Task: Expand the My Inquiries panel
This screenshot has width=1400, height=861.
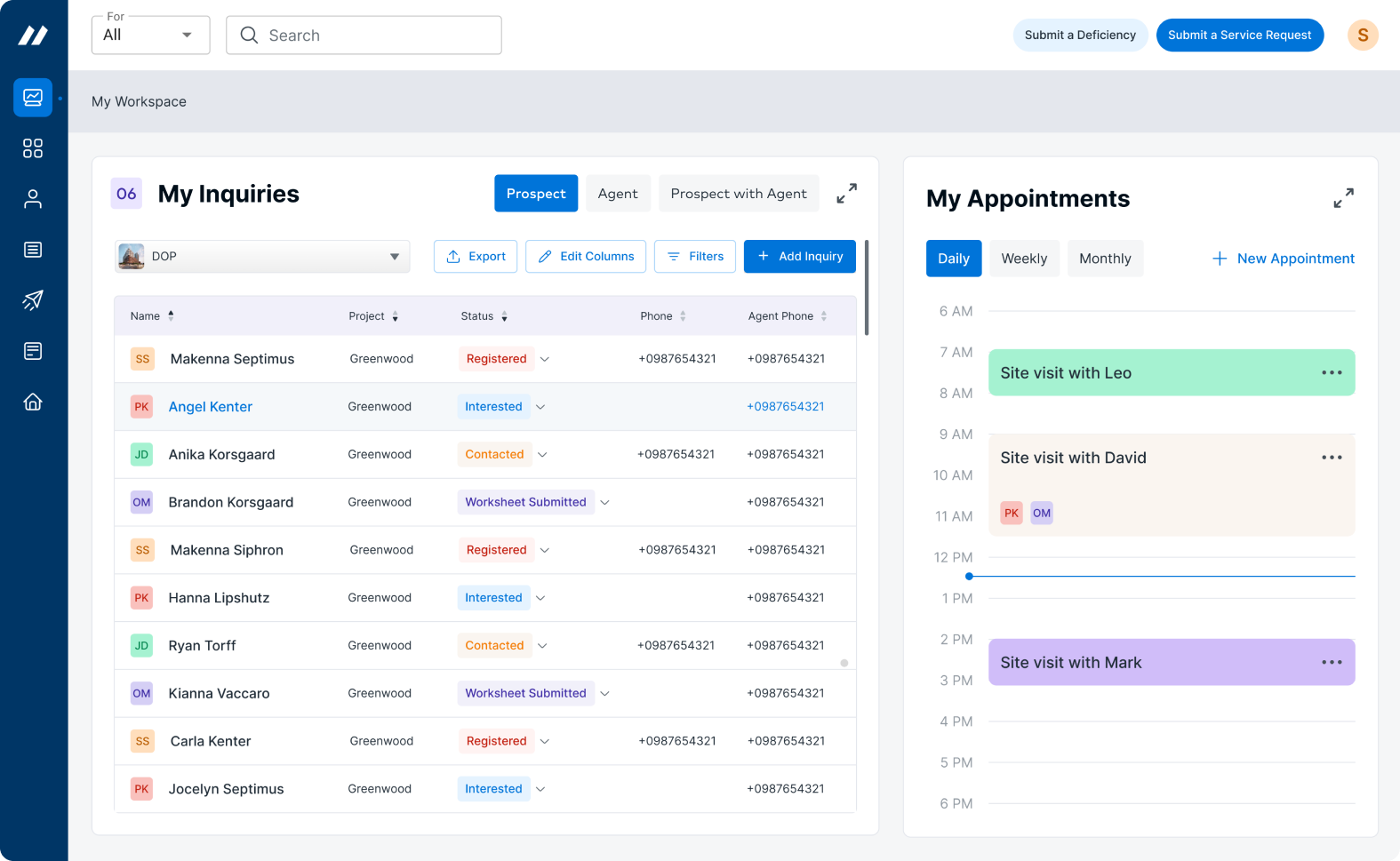Action: click(x=846, y=193)
